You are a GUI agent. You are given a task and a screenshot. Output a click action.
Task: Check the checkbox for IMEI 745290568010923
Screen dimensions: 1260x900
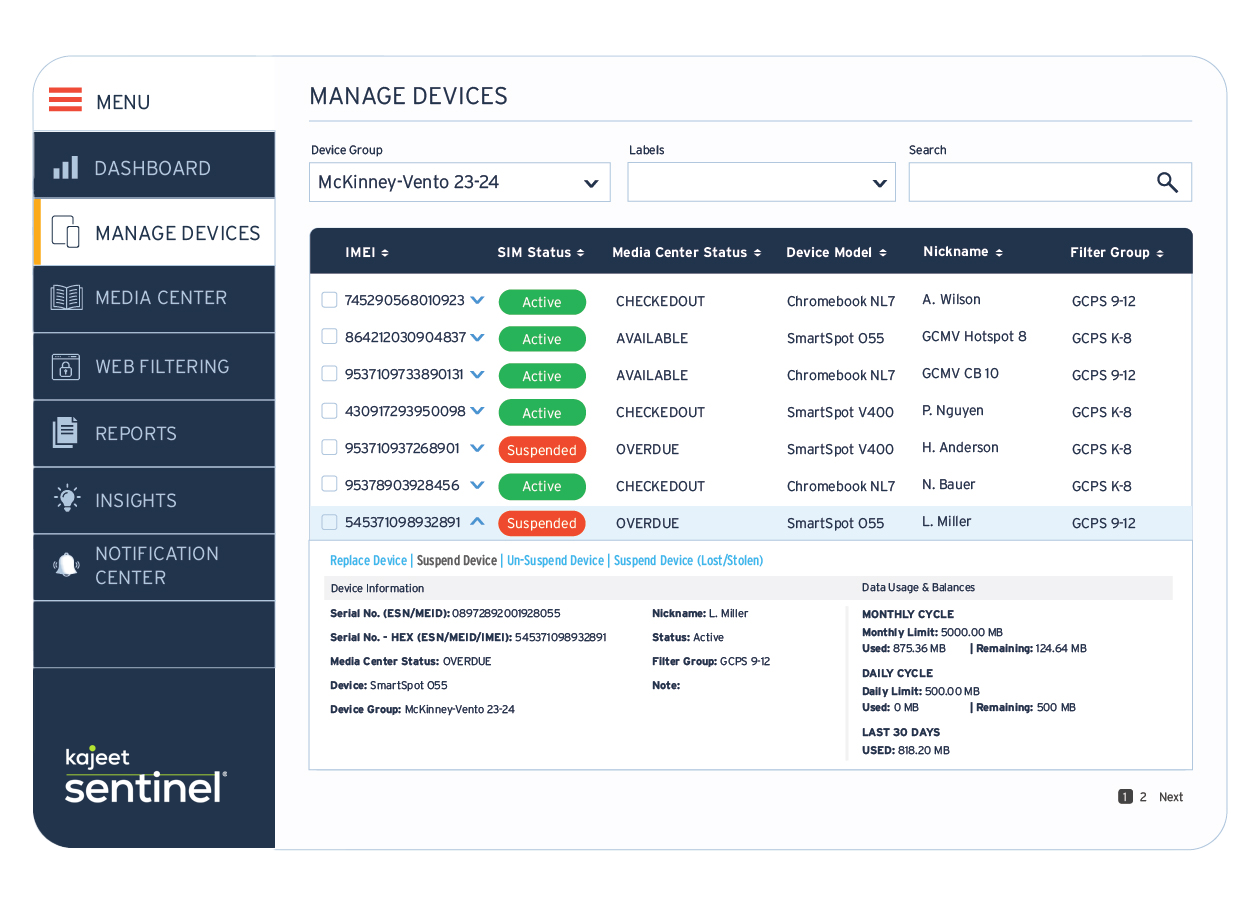[x=329, y=299]
